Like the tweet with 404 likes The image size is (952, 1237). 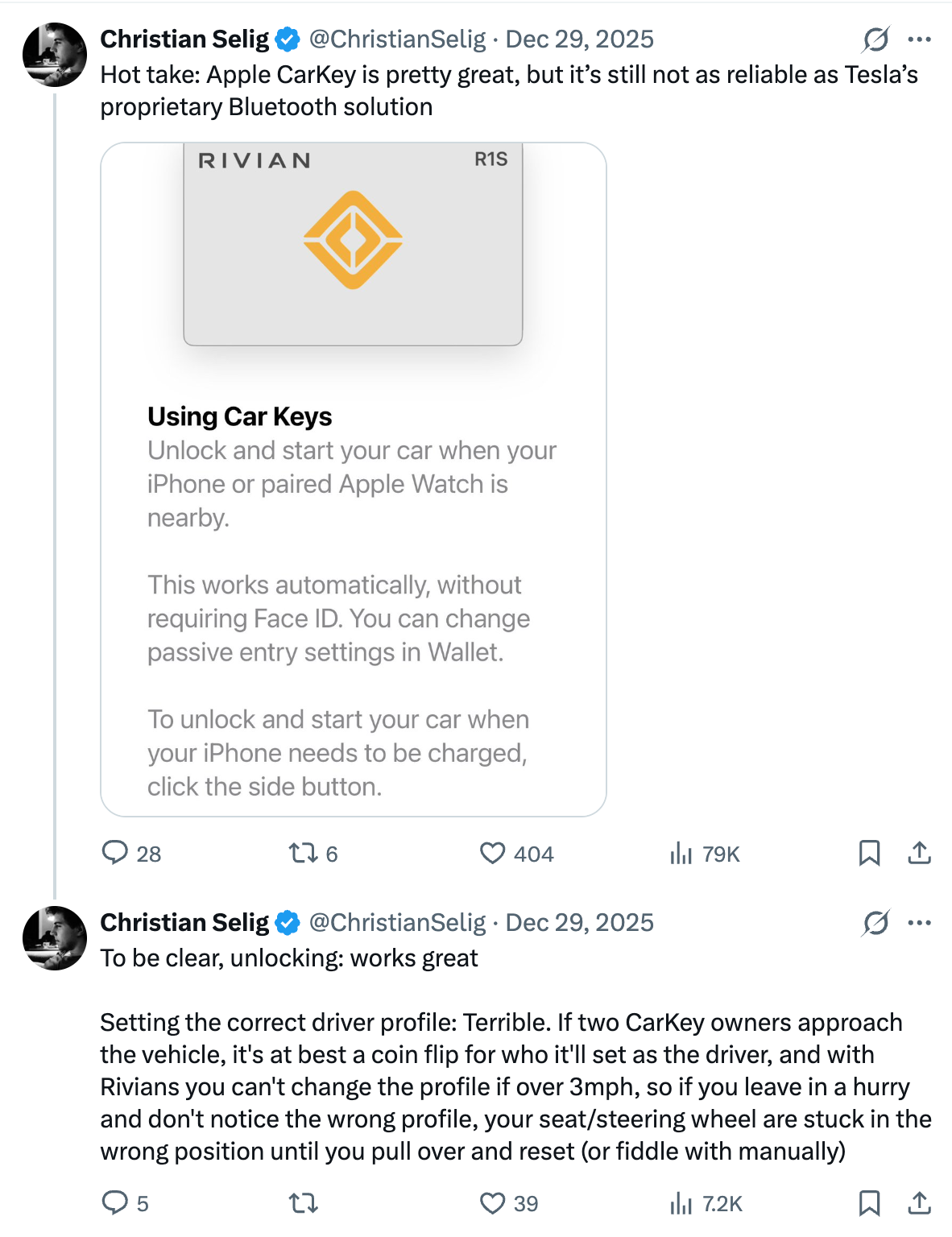point(516,853)
